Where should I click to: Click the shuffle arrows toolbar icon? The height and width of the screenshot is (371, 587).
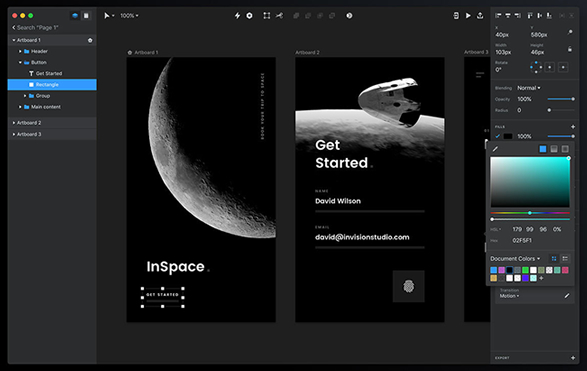[279, 16]
